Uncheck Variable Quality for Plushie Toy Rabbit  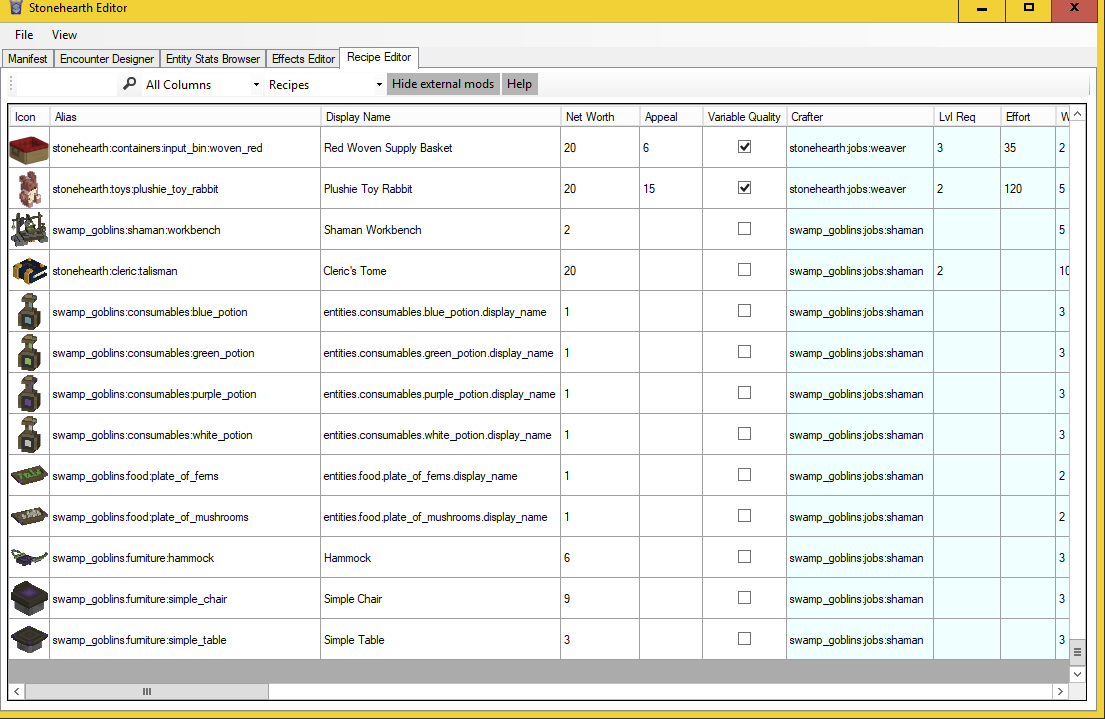point(744,188)
